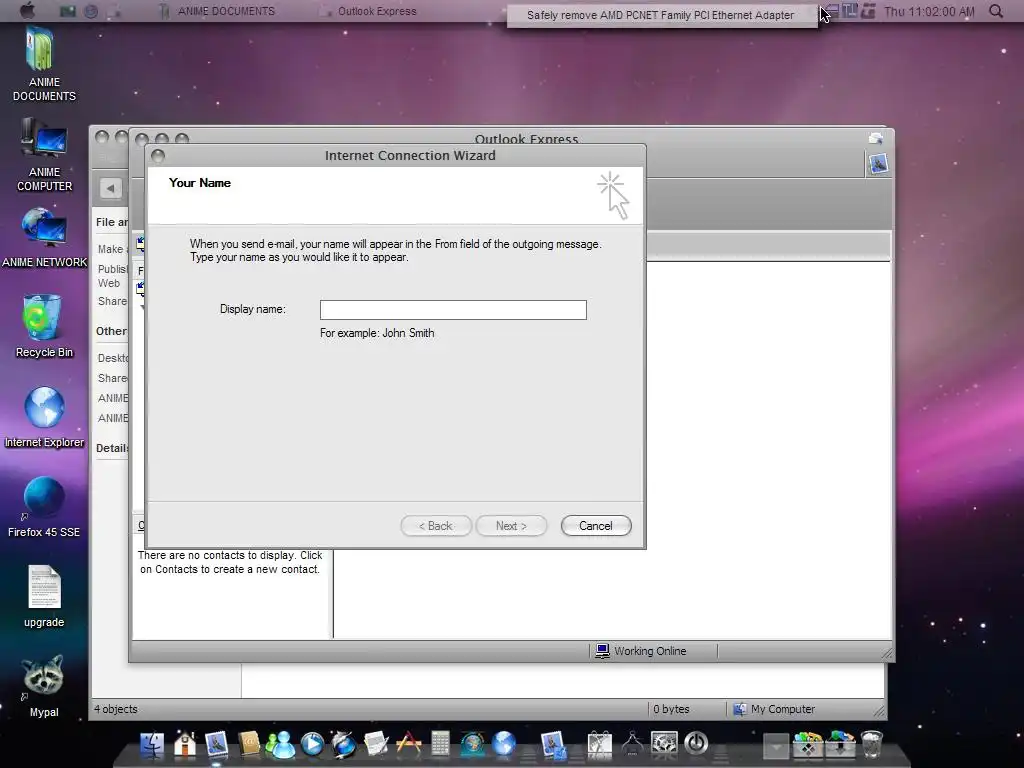Select the Recycle Bin desktop icon
1024x768 pixels.
tap(44, 325)
